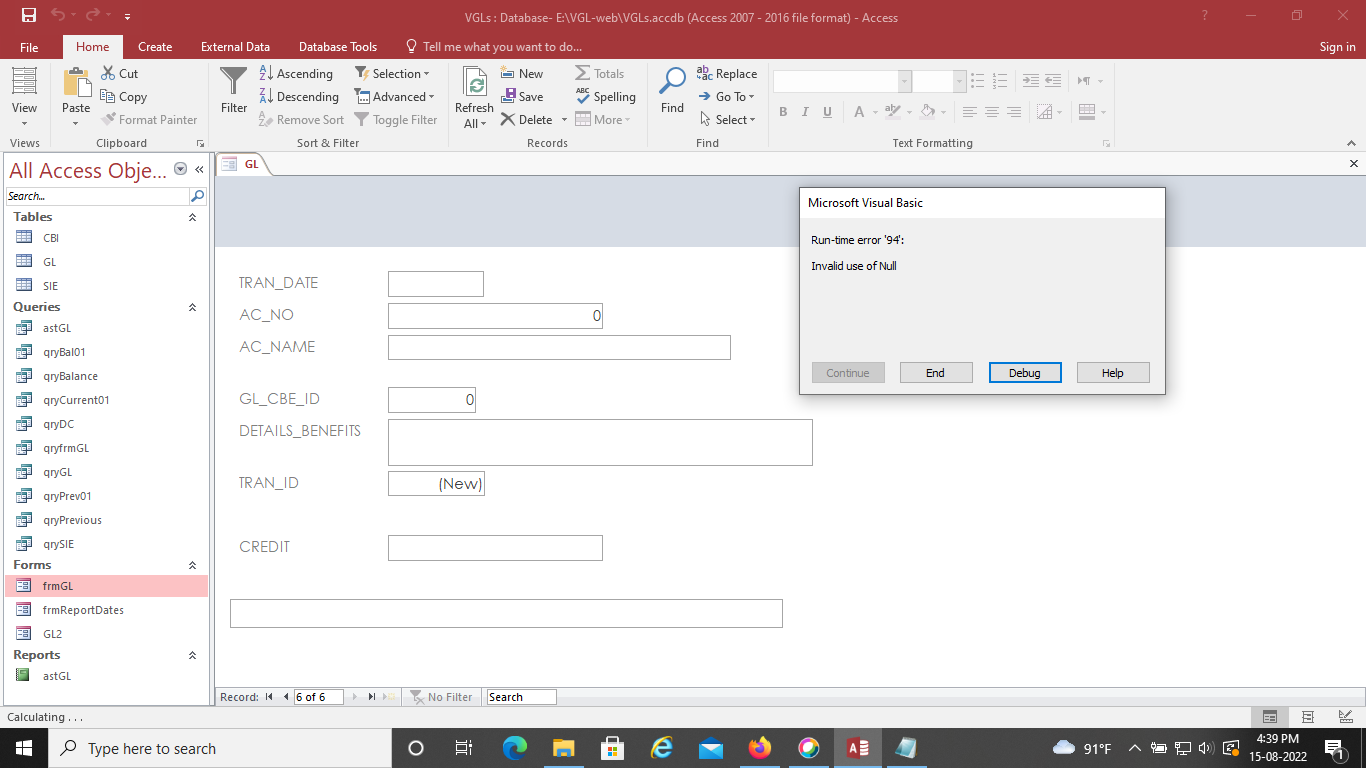Click Tell me what you want to do
Image resolution: width=1366 pixels, height=768 pixels.
click(x=493, y=47)
